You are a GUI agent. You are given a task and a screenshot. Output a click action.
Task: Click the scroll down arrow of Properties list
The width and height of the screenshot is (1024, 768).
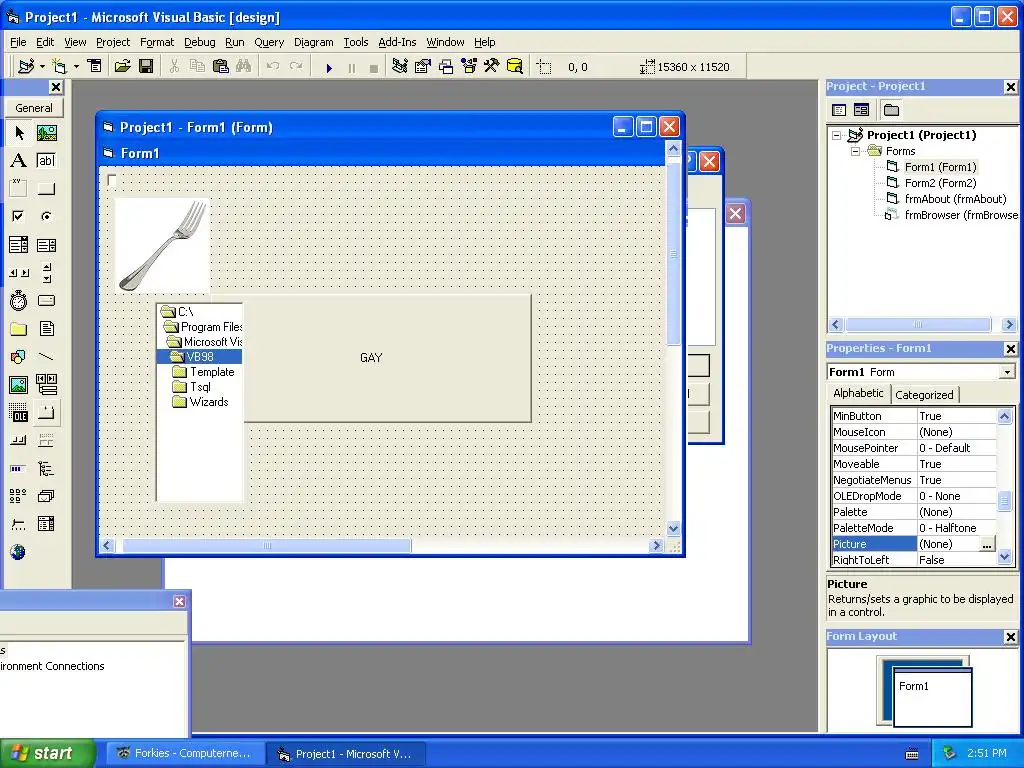(x=1004, y=557)
